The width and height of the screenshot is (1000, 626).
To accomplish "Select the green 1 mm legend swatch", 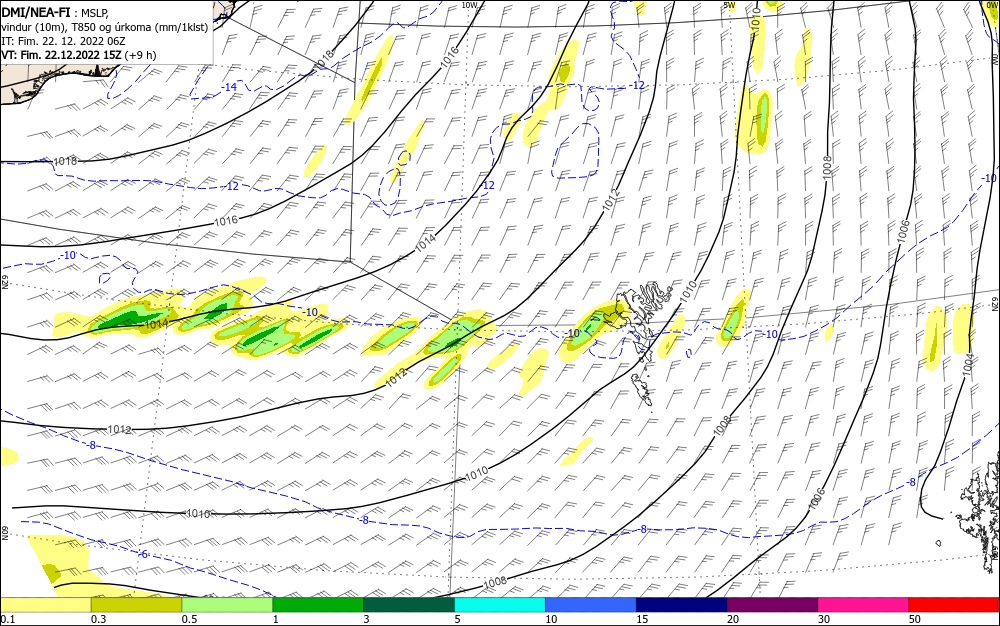I will pos(318,605).
